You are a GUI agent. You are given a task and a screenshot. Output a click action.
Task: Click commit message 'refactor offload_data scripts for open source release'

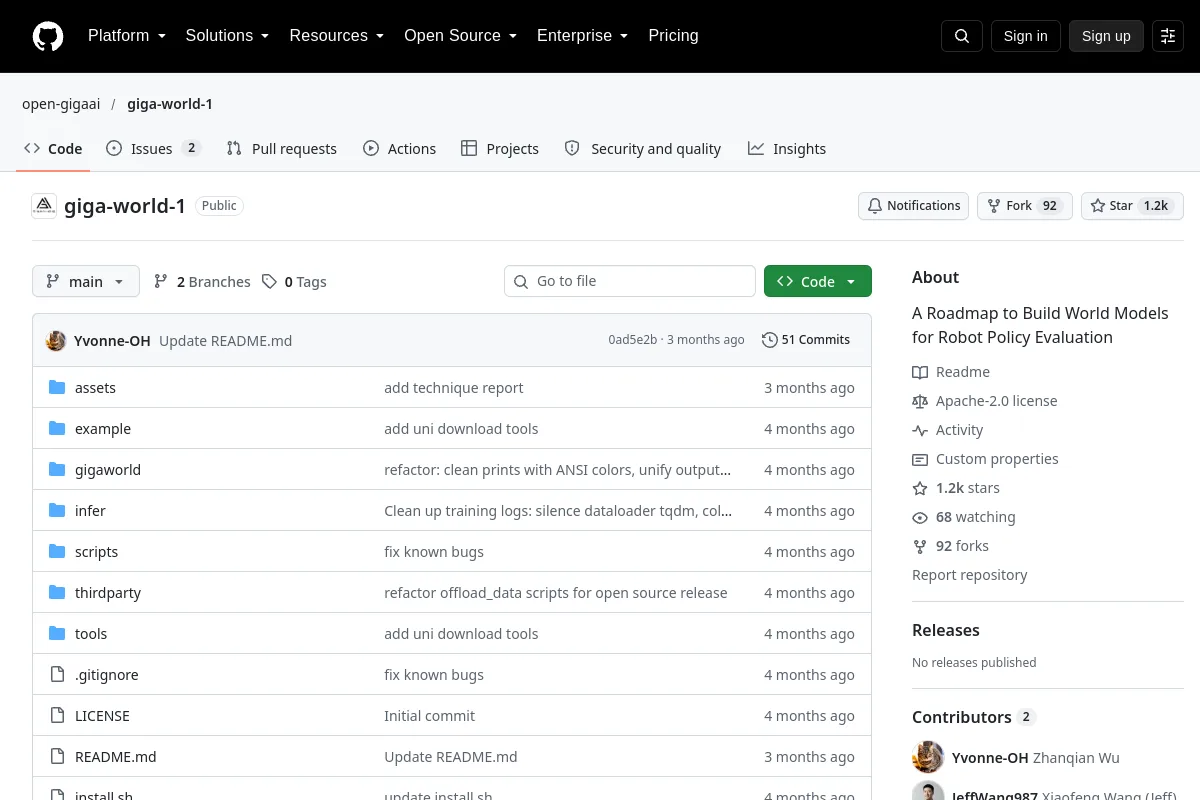click(x=556, y=593)
